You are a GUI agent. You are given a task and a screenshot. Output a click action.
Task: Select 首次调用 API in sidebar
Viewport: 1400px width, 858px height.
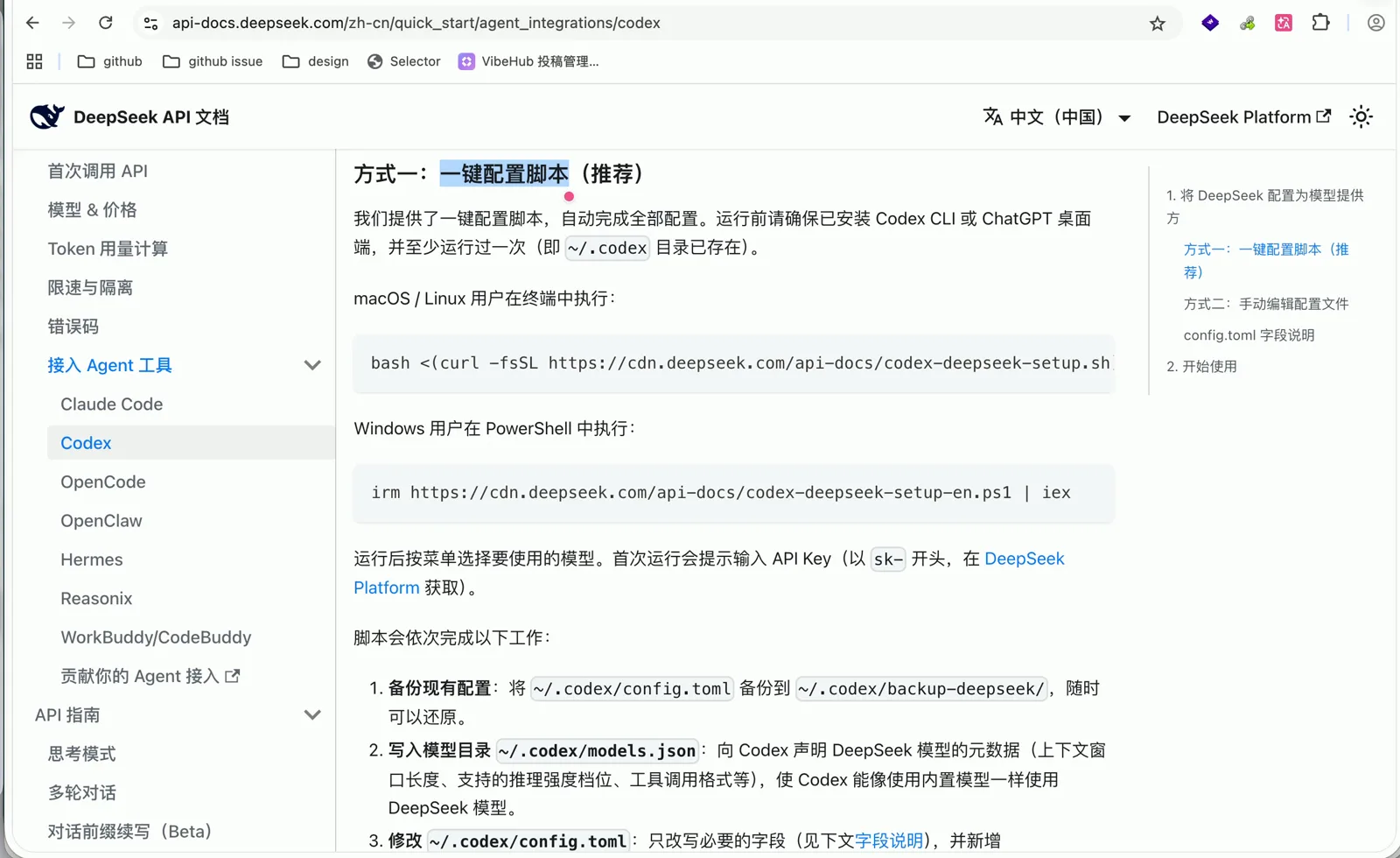click(x=97, y=171)
